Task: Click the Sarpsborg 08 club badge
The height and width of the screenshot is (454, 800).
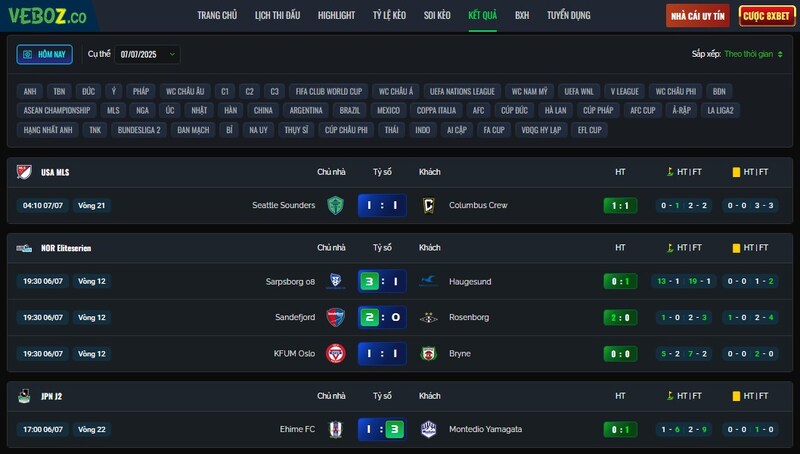Action: pos(335,281)
